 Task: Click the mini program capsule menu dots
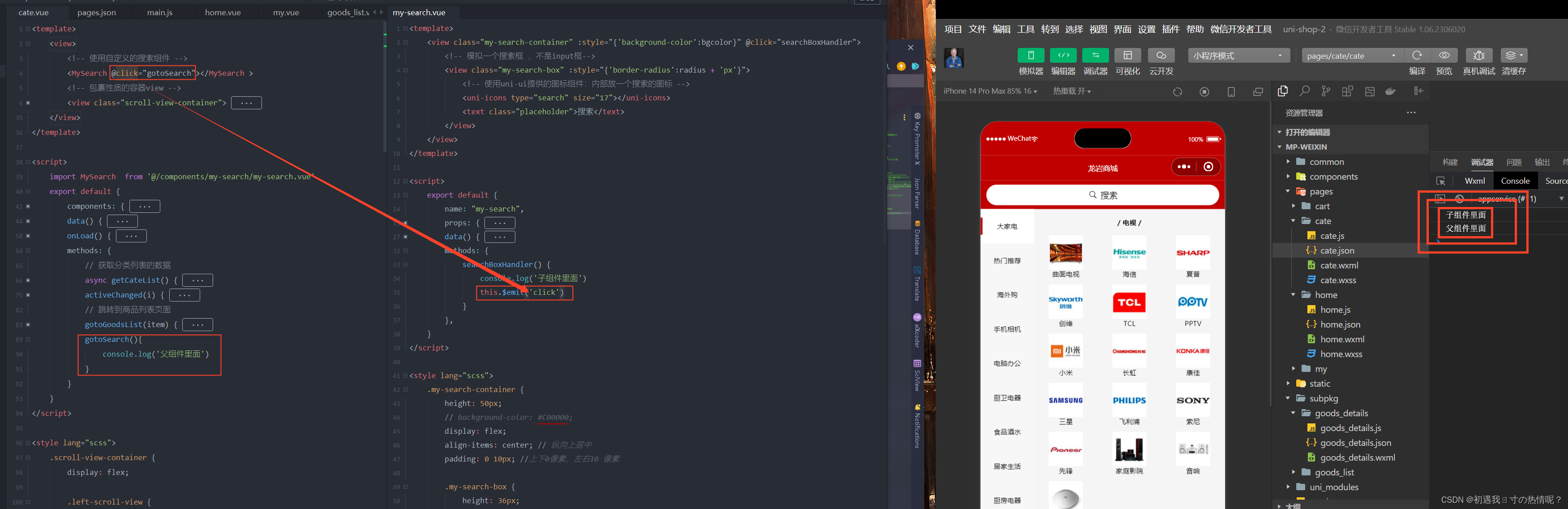tap(1183, 167)
